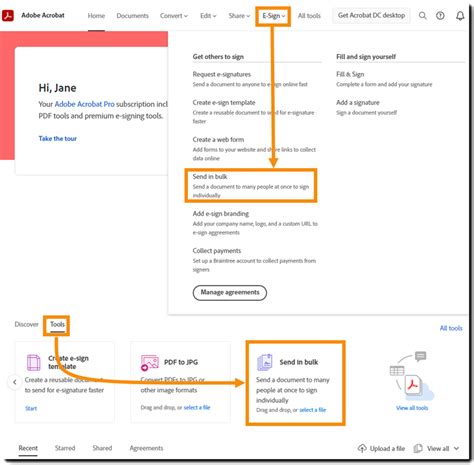Click the Upload a file button
Image resolution: width=474 pixels, height=465 pixels.
click(x=381, y=448)
